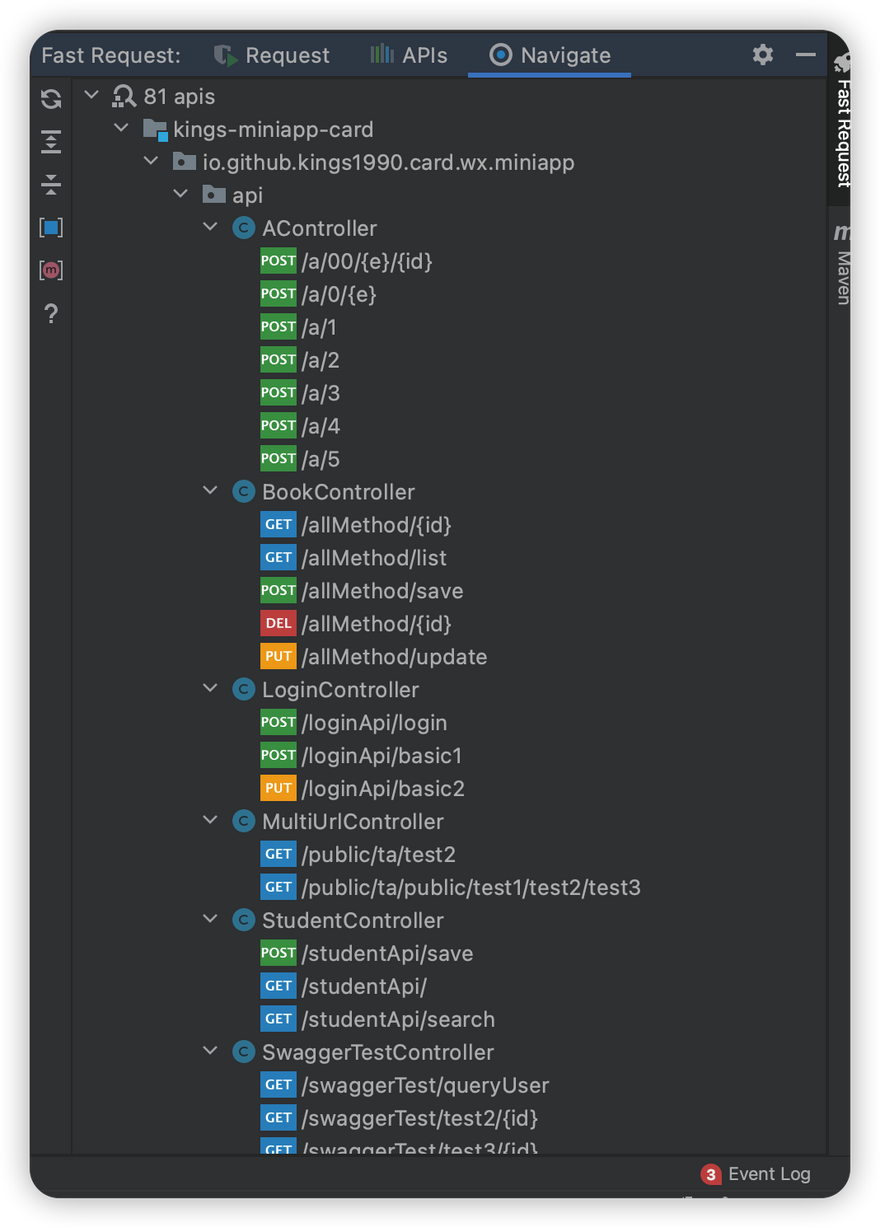Switch to the APIs tab
The image size is (880, 1228).
(409, 55)
